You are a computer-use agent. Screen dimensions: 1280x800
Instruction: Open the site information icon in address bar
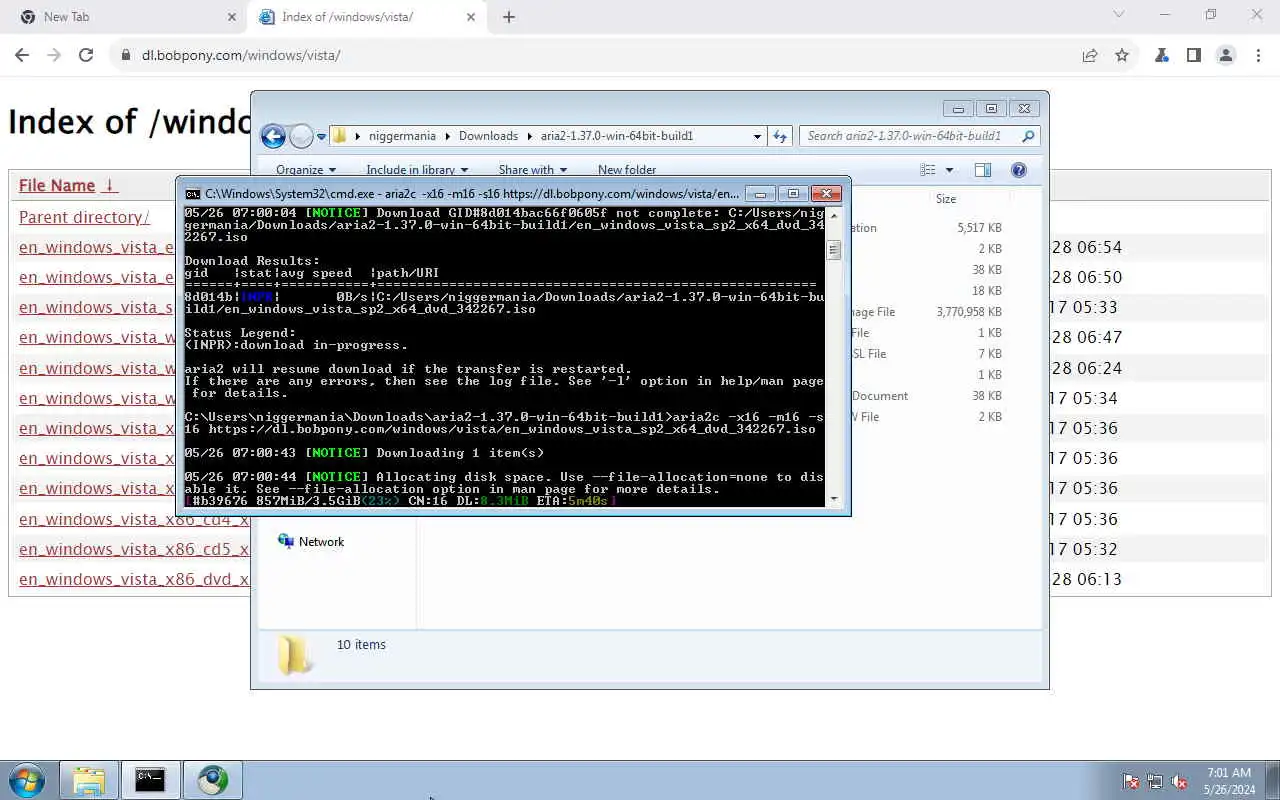pyautogui.click(x=126, y=55)
